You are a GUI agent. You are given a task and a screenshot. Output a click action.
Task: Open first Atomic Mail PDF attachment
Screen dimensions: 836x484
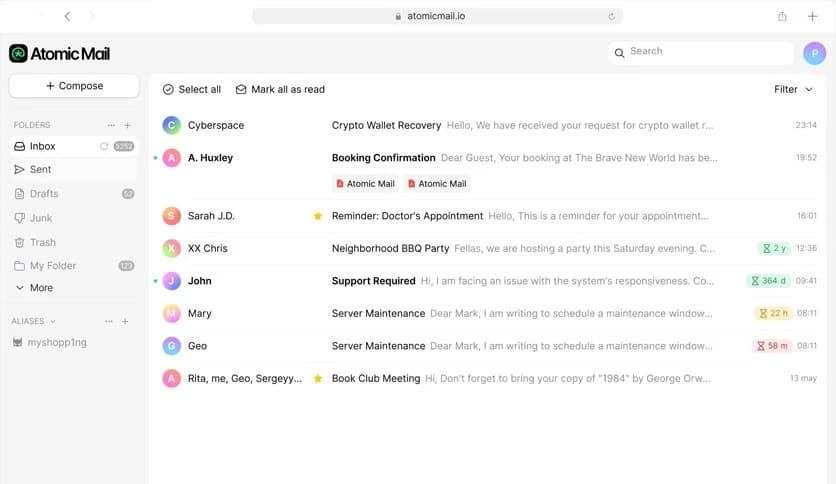tap(365, 183)
